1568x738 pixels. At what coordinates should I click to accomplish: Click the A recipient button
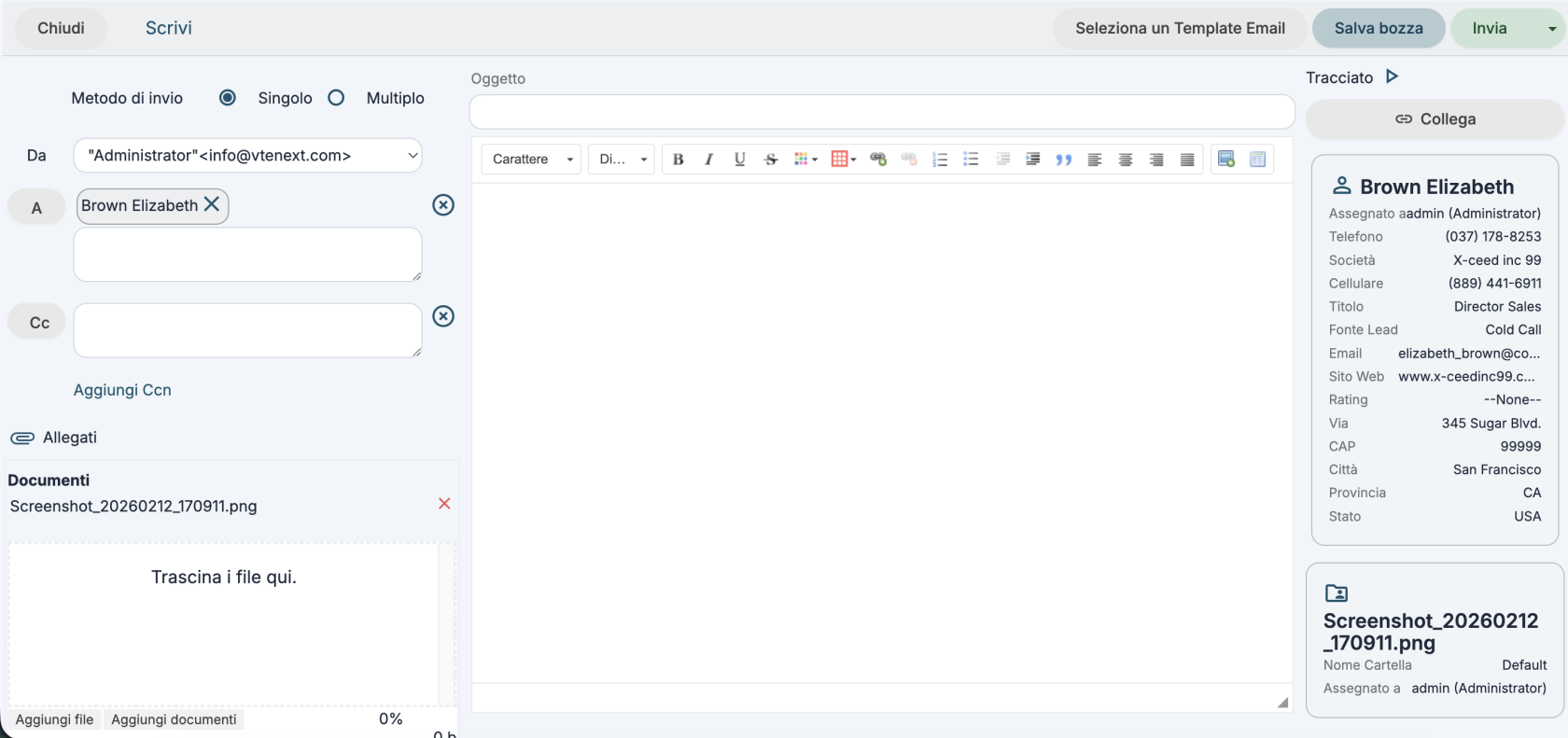click(x=36, y=207)
